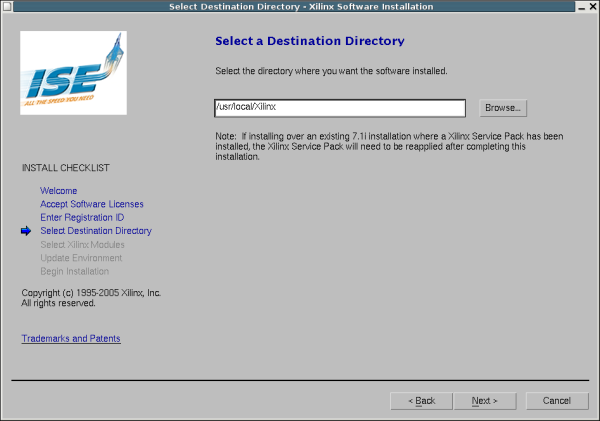This screenshot has height=421, width=600.
Task: Click the Select a Destination Directory heading
Action: click(x=309, y=42)
